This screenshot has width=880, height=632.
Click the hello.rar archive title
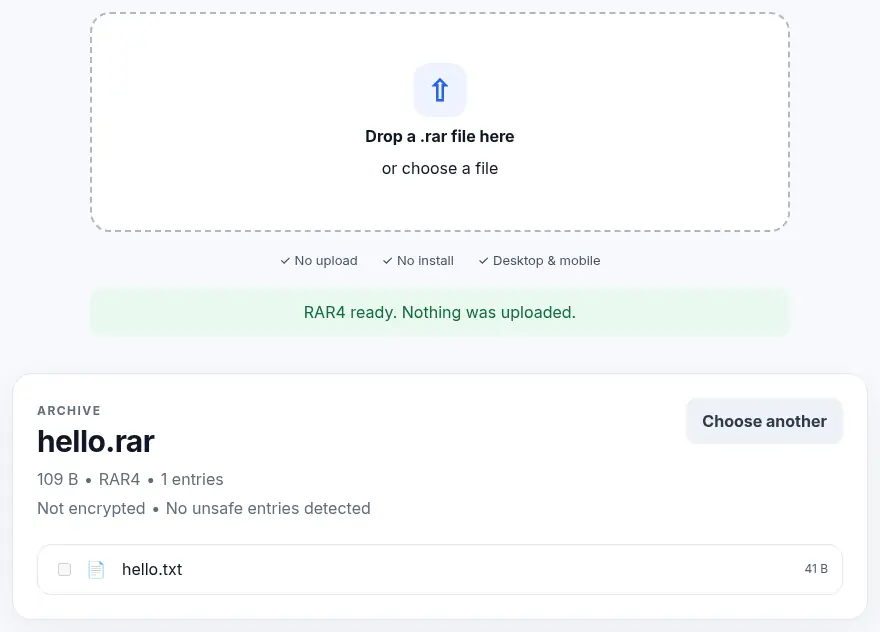(x=95, y=441)
